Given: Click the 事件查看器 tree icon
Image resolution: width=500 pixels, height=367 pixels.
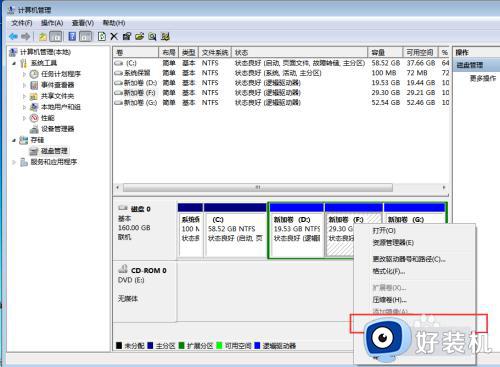Looking at the screenshot, I should coord(34,85).
